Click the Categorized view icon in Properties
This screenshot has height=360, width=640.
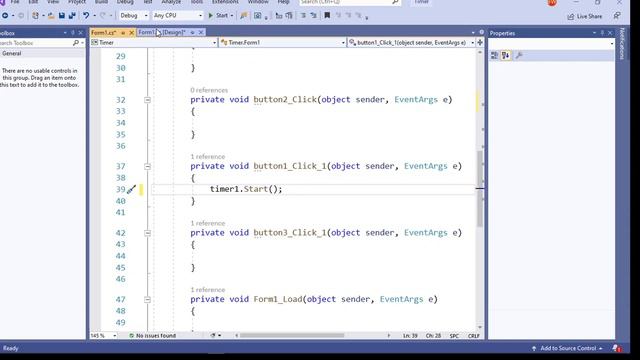[494, 56]
